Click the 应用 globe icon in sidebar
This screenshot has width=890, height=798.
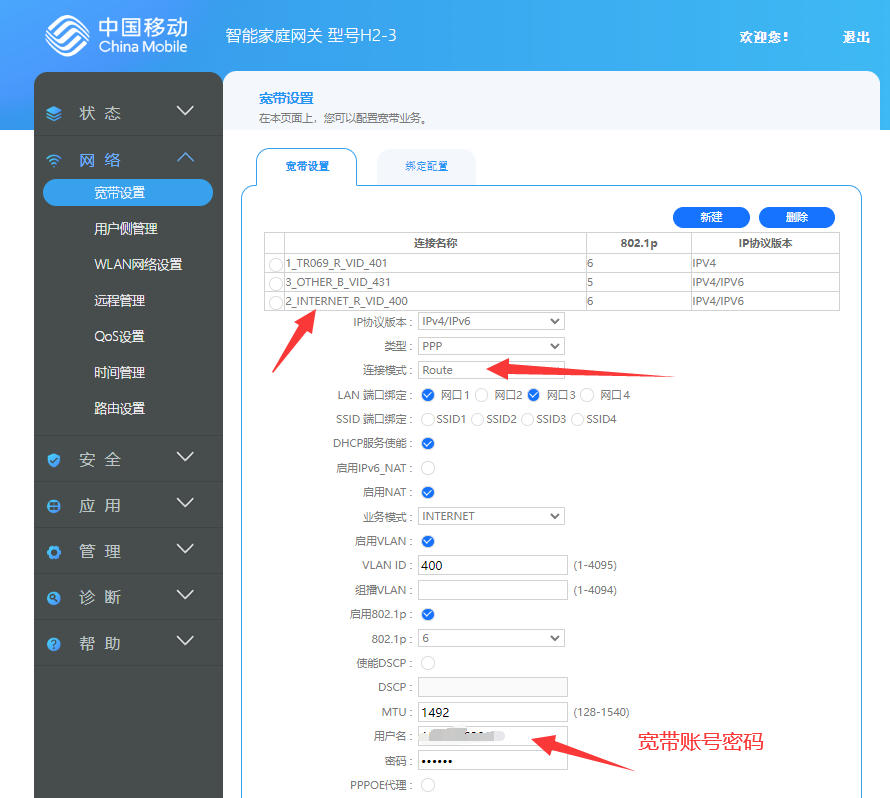point(54,506)
